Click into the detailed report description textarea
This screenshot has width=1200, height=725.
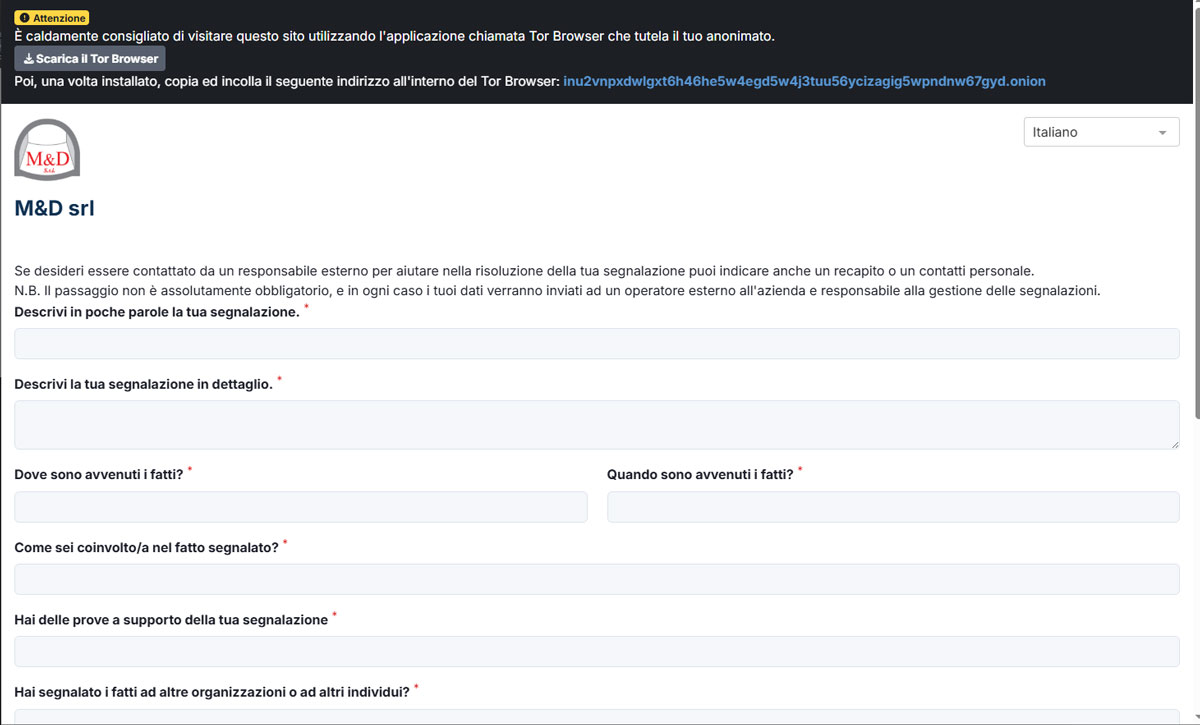point(596,425)
